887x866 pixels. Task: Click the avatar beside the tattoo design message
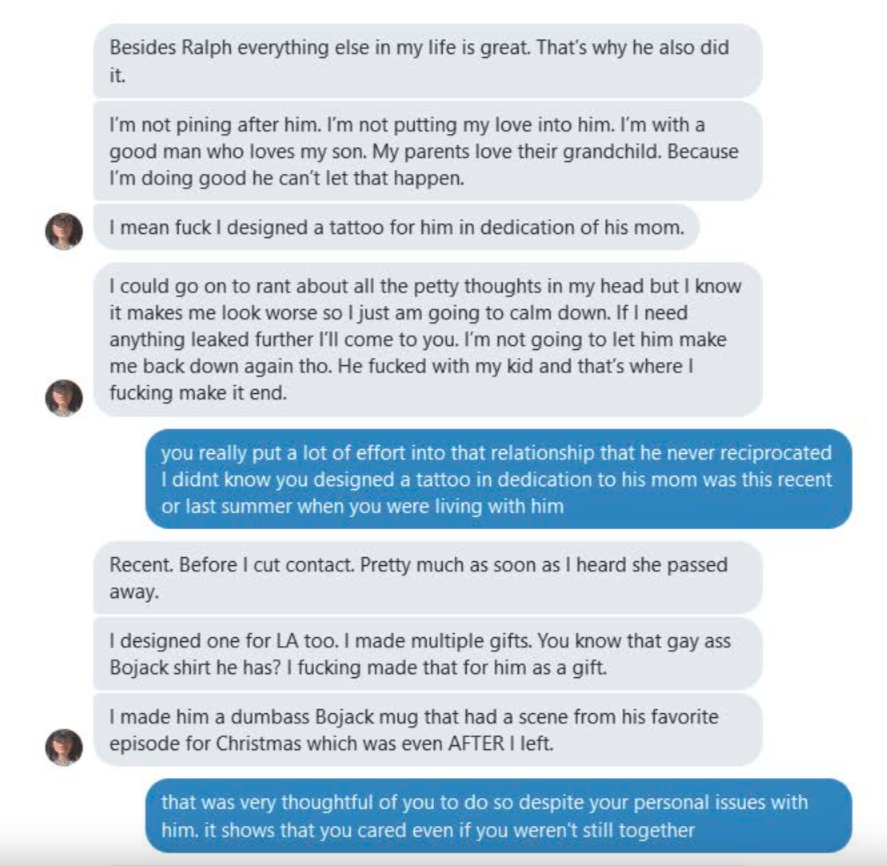pyautogui.click(x=64, y=230)
